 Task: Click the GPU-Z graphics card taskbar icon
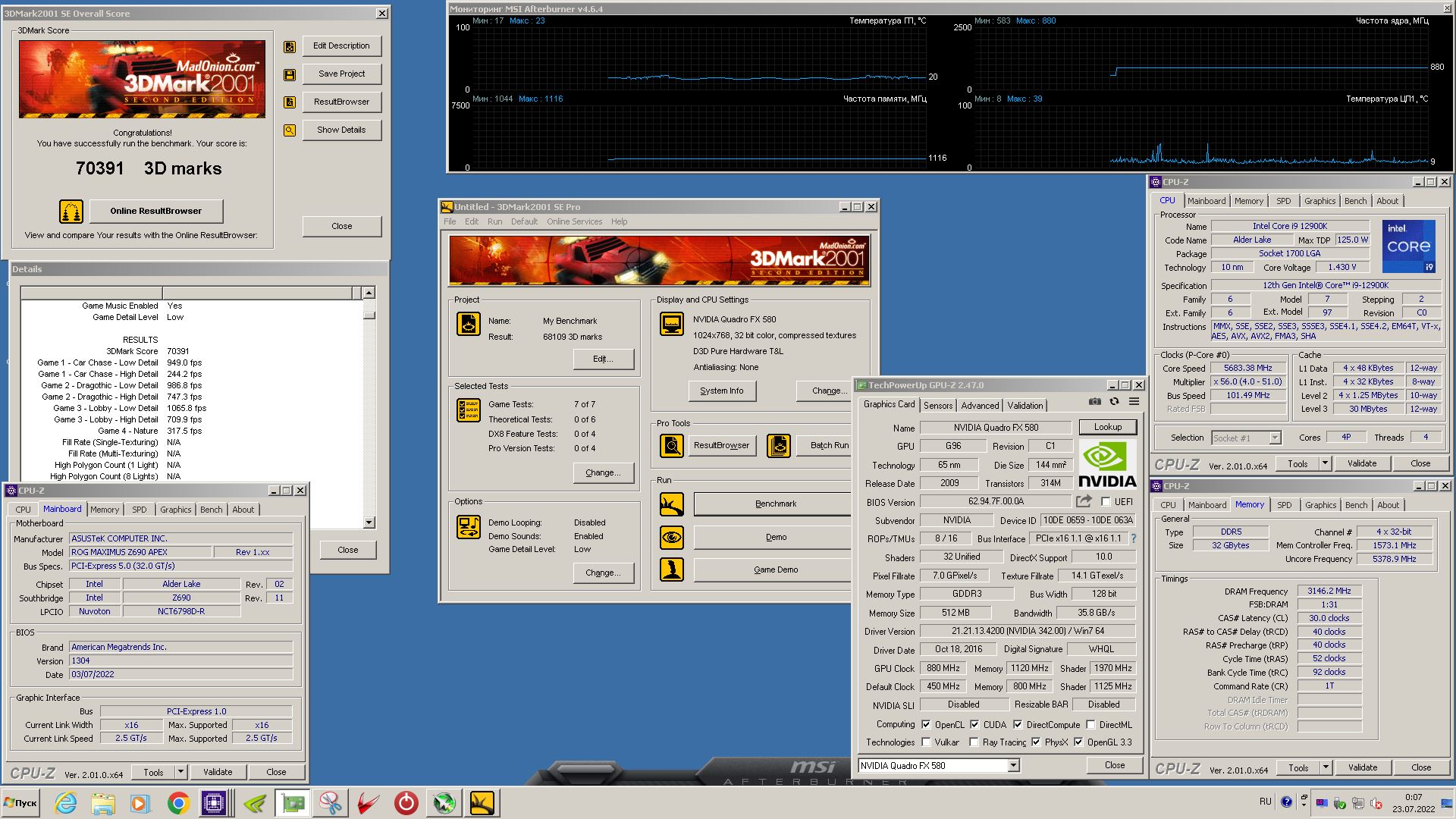tap(293, 803)
